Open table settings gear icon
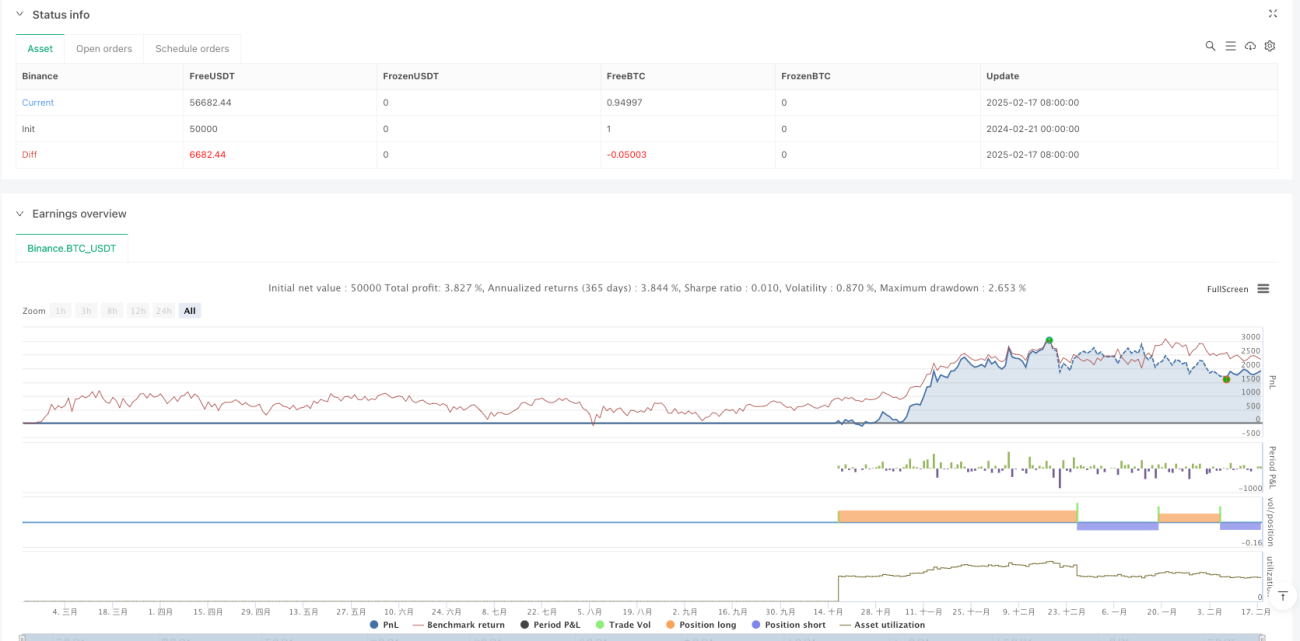This screenshot has height=641, width=1300. (1270, 46)
